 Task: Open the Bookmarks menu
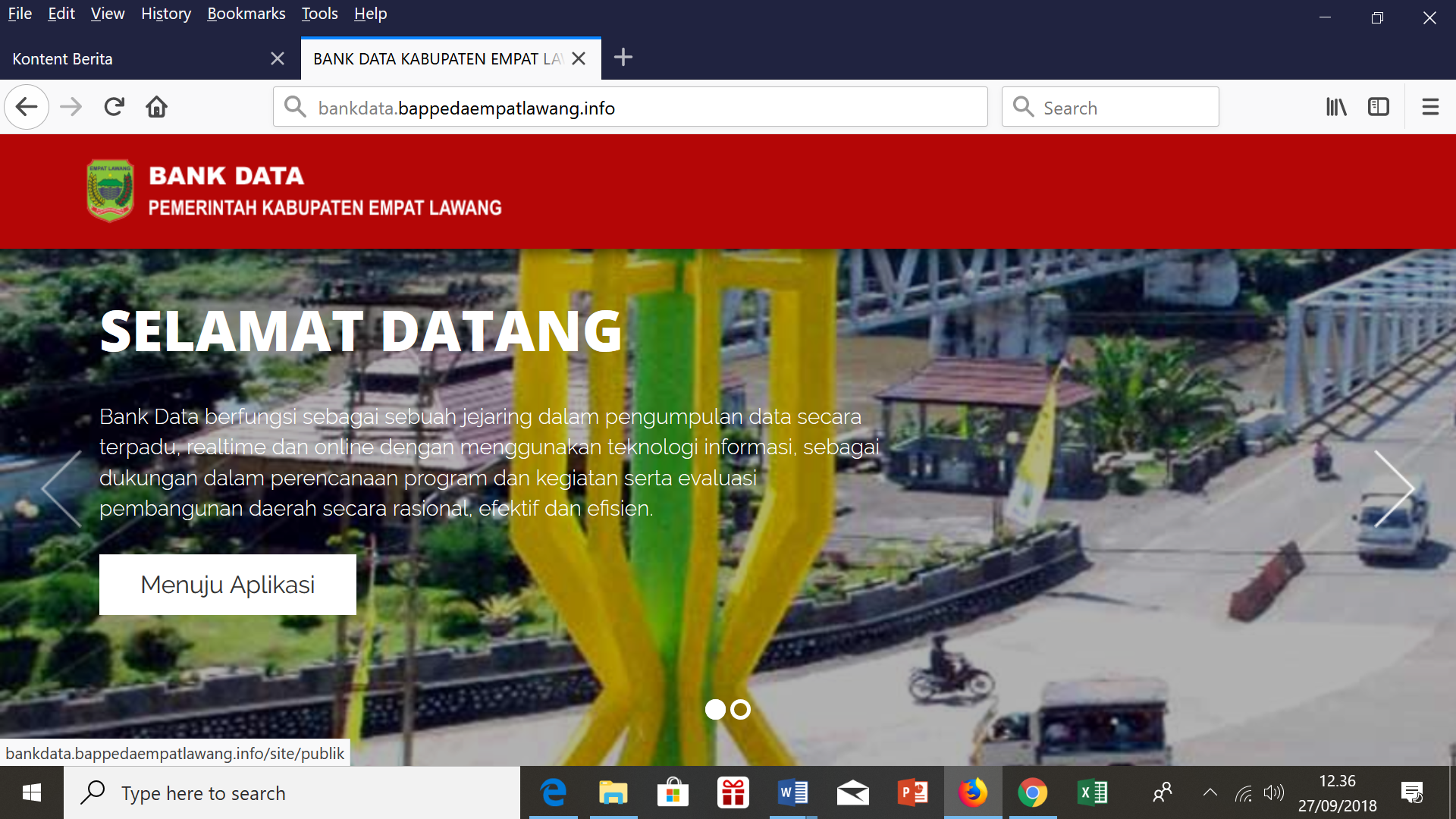coord(246,14)
